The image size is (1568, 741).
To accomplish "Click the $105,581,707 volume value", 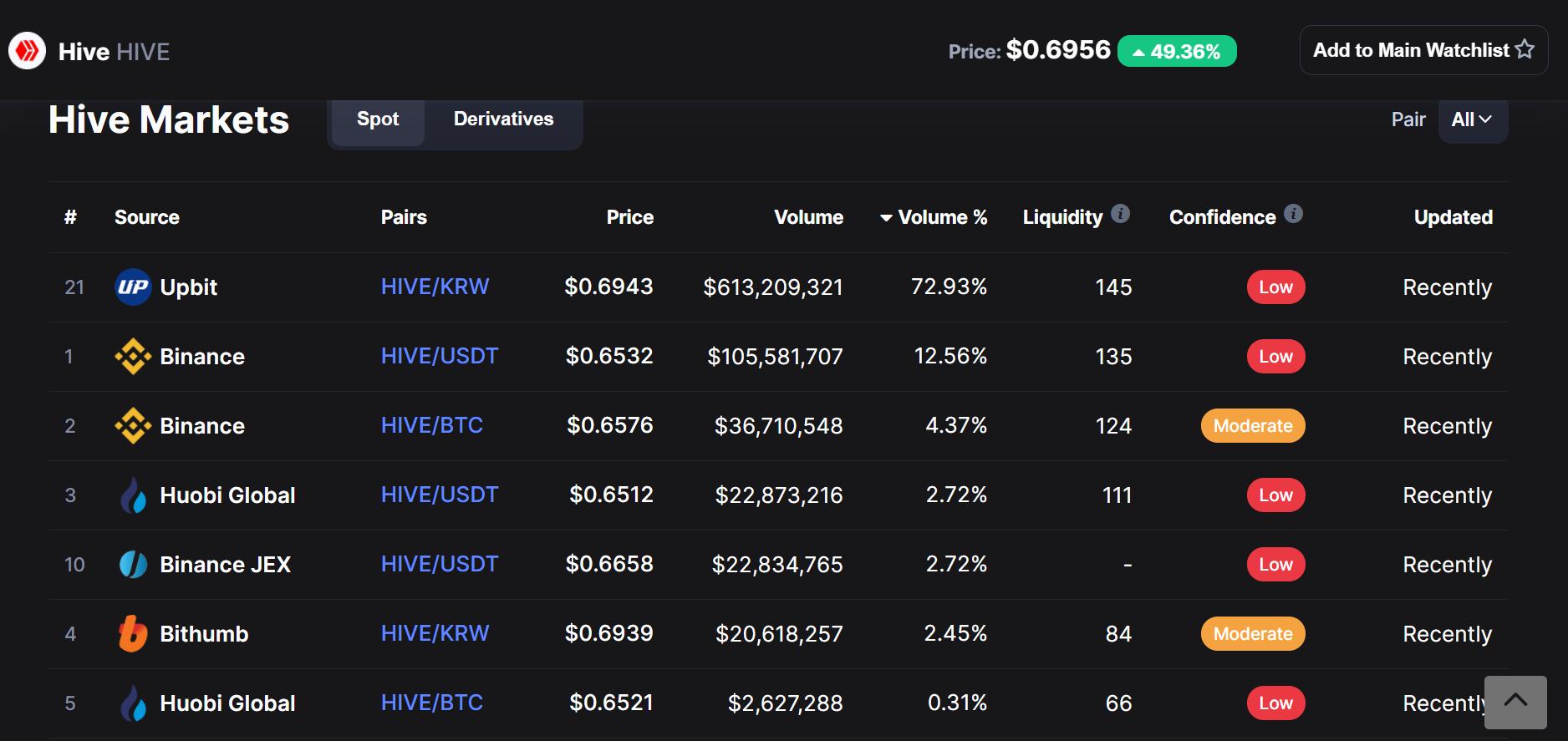I will click(775, 357).
